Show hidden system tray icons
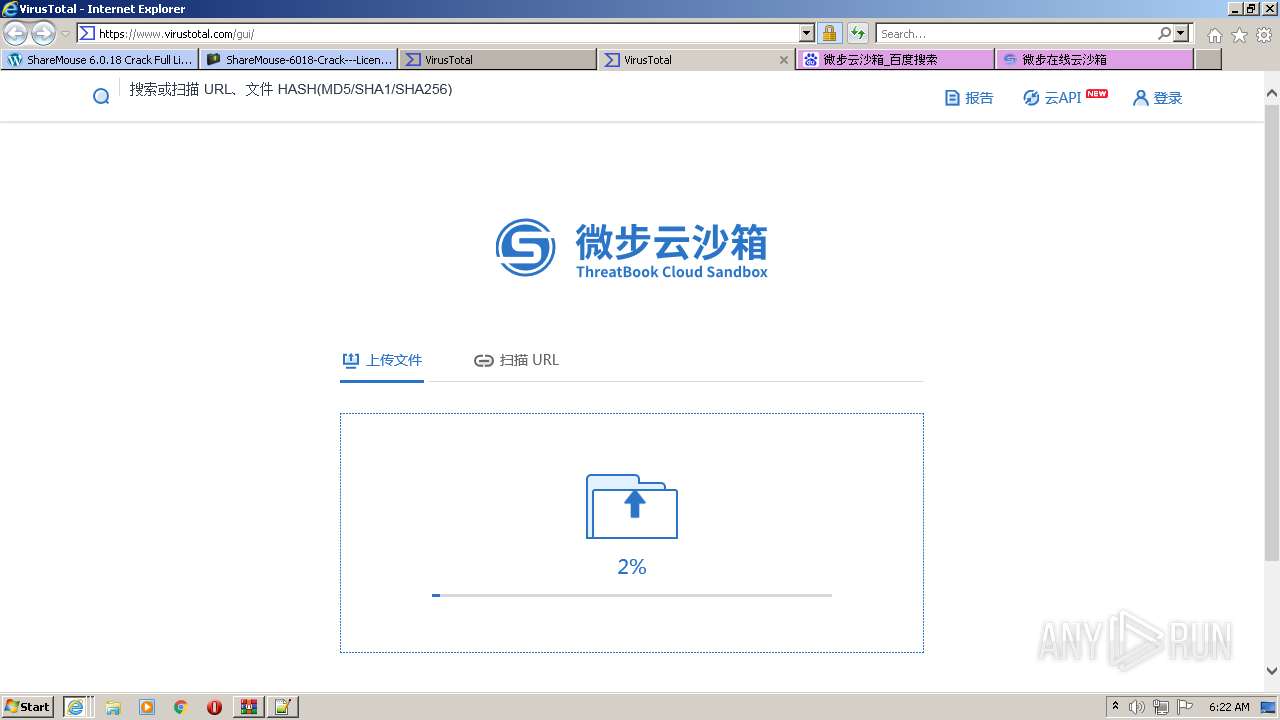The width and height of the screenshot is (1280, 720). pyautogui.click(x=1115, y=706)
